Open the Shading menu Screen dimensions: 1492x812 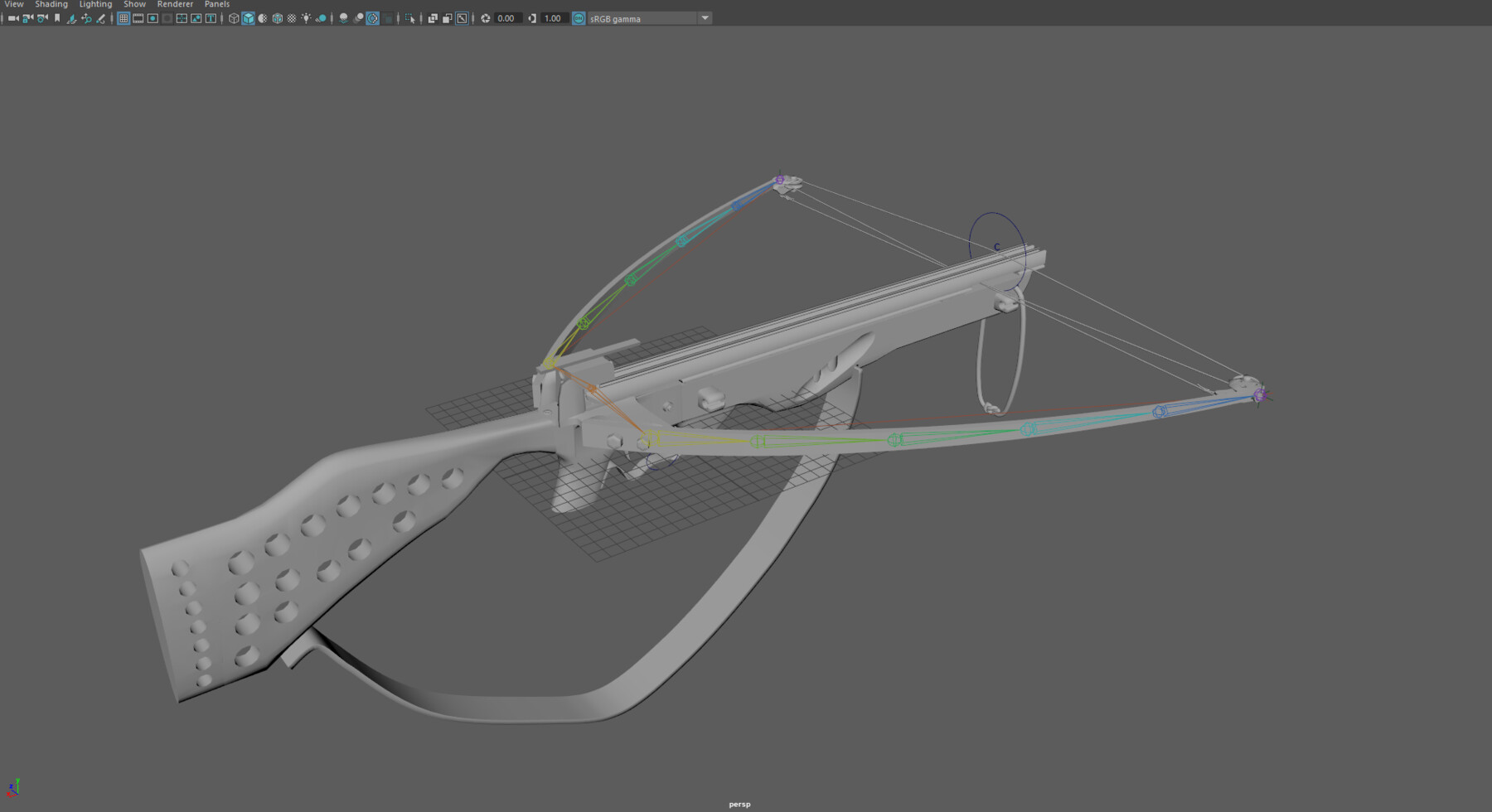[51, 4]
